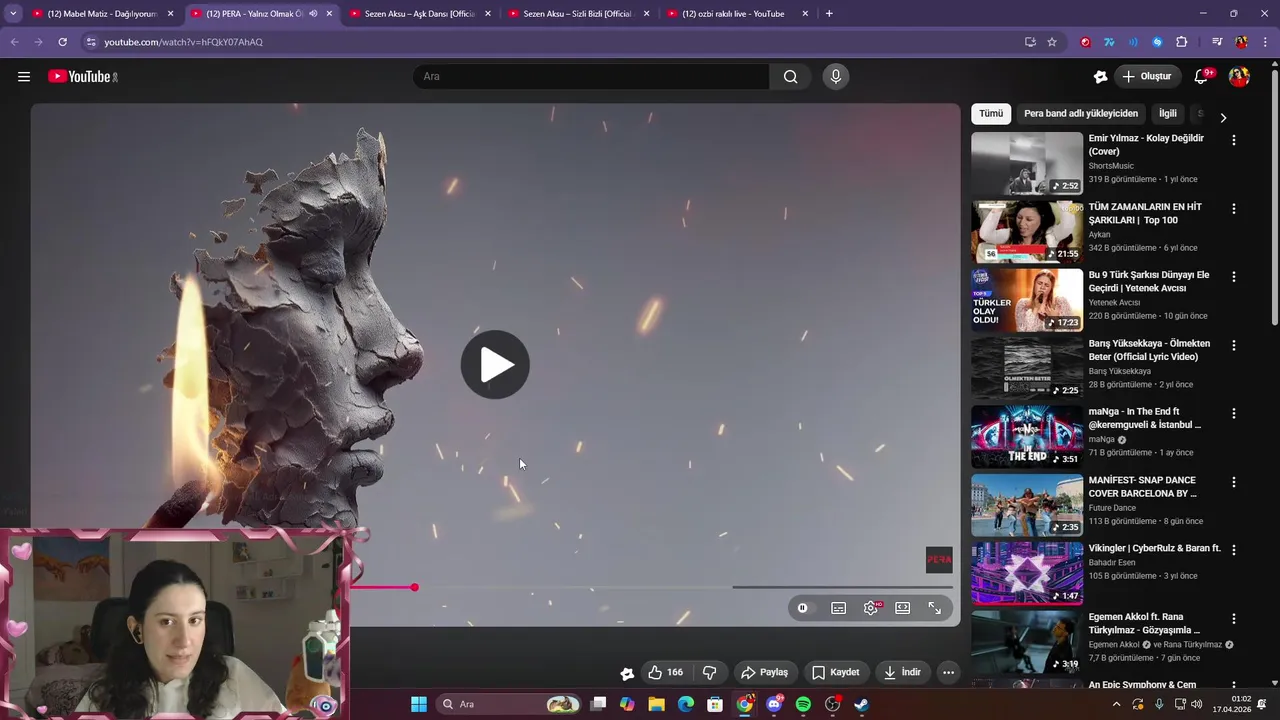Image resolution: width=1280 pixels, height=720 pixels.
Task: Click the Paylaş share button
Action: pyautogui.click(x=765, y=672)
